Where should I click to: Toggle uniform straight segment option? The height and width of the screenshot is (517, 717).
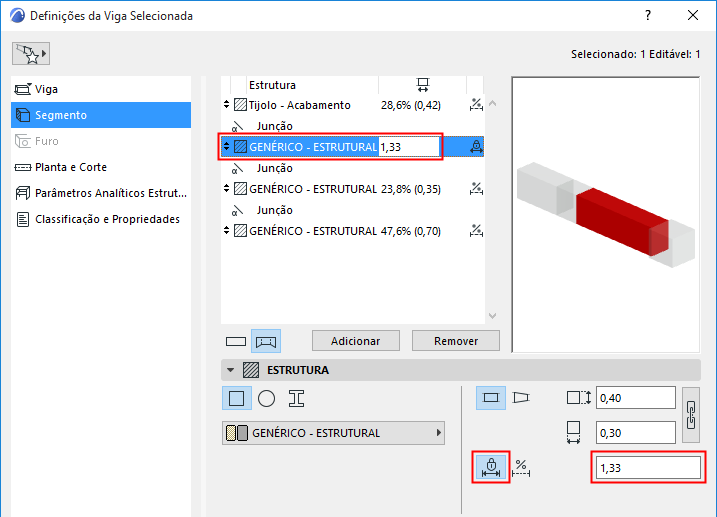[491, 398]
